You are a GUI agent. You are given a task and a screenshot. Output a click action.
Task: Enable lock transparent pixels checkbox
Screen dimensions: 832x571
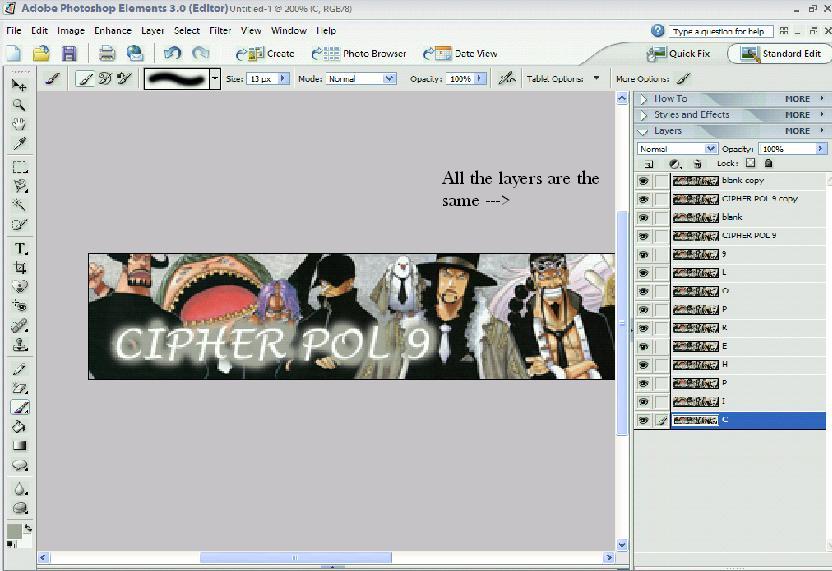750,163
